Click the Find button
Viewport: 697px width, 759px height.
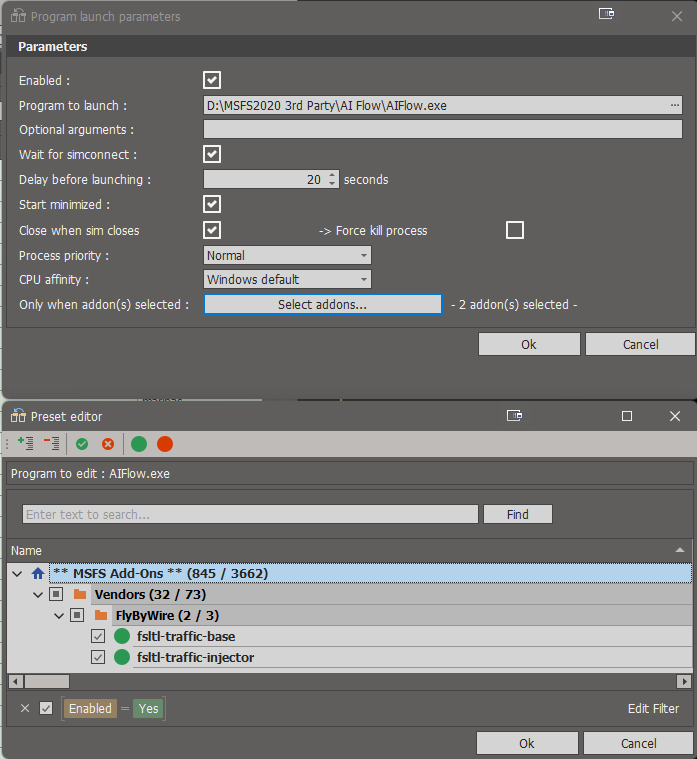pyautogui.click(x=517, y=514)
